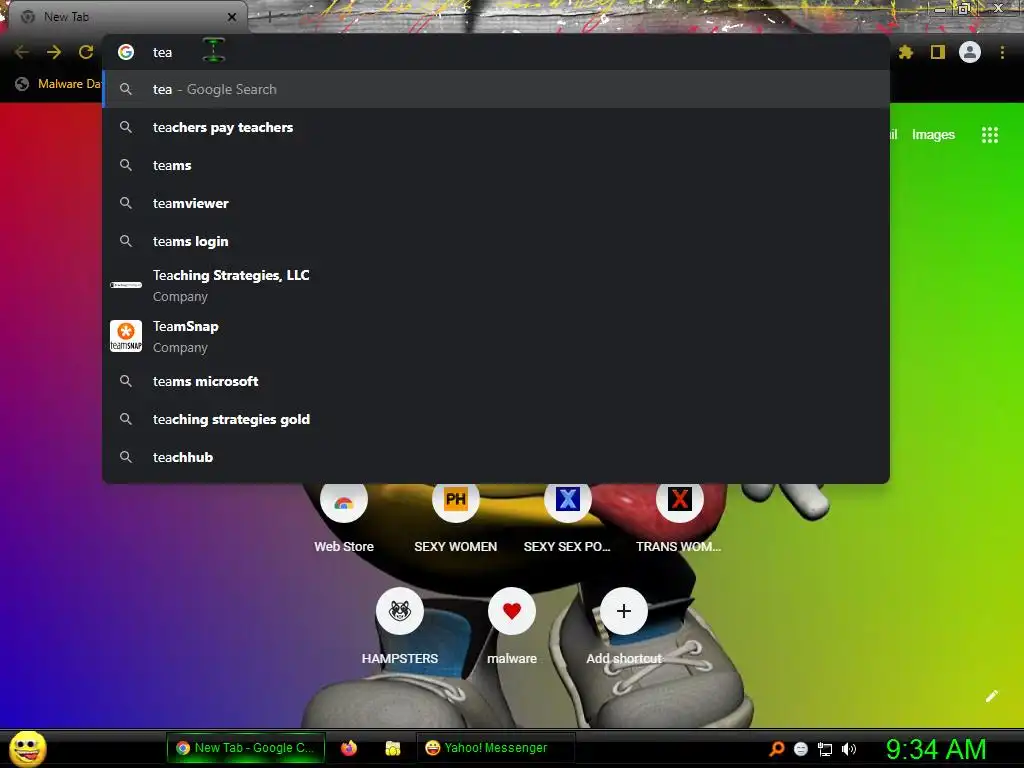Open the Malware bookmark in bookmarks bar
1024x768 pixels.
coord(59,84)
